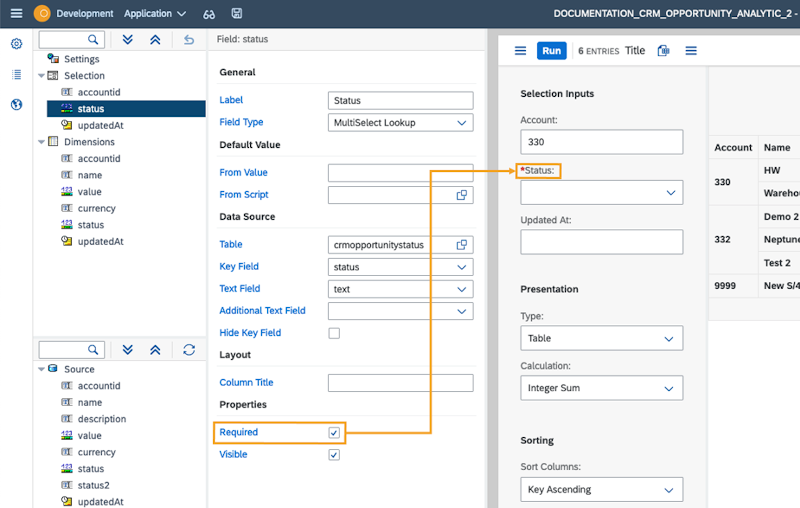This screenshot has height=508, width=800.
Task: Click the globe icon in left sidebar
Action: coord(16,105)
